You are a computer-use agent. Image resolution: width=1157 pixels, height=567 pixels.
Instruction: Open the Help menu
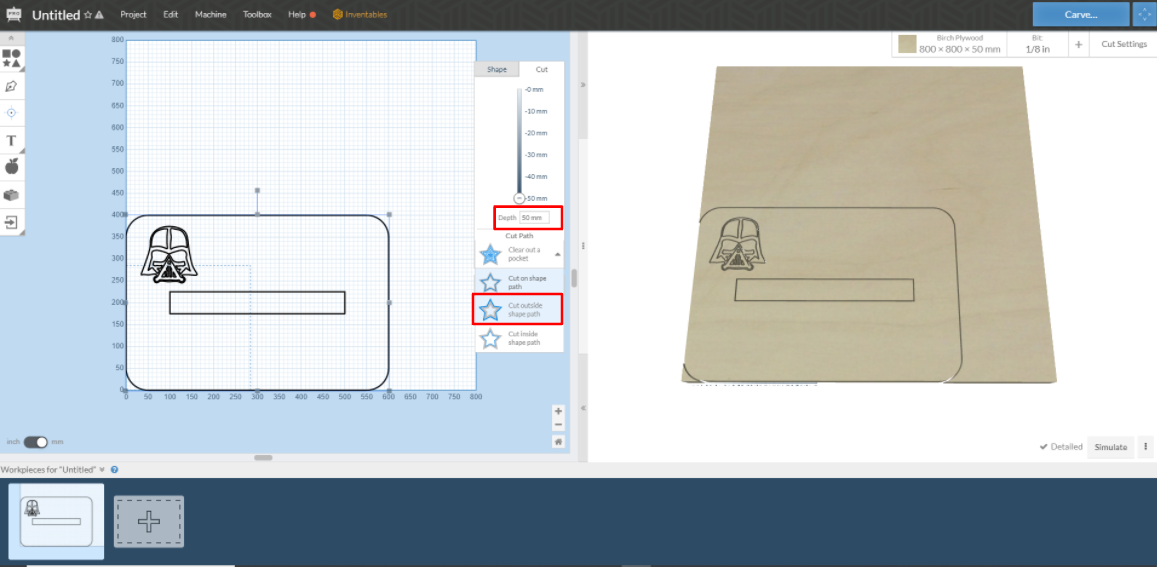297,14
